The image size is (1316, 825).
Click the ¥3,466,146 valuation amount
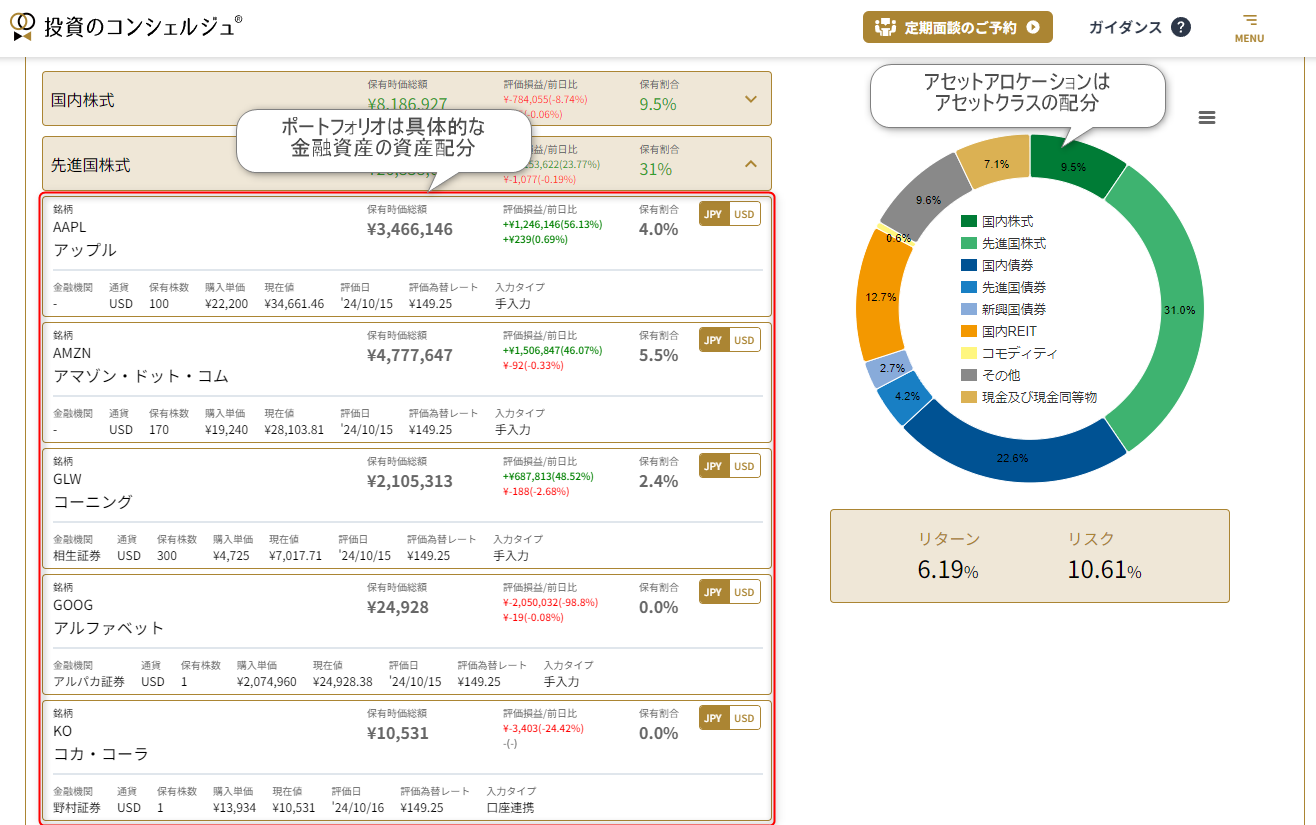pyautogui.click(x=410, y=229)
